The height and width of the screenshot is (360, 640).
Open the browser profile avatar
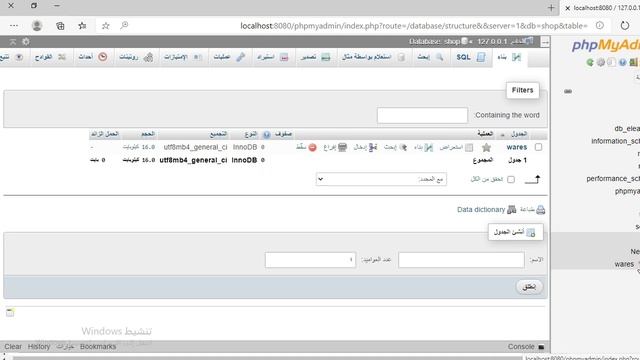[x=37, y=26]
